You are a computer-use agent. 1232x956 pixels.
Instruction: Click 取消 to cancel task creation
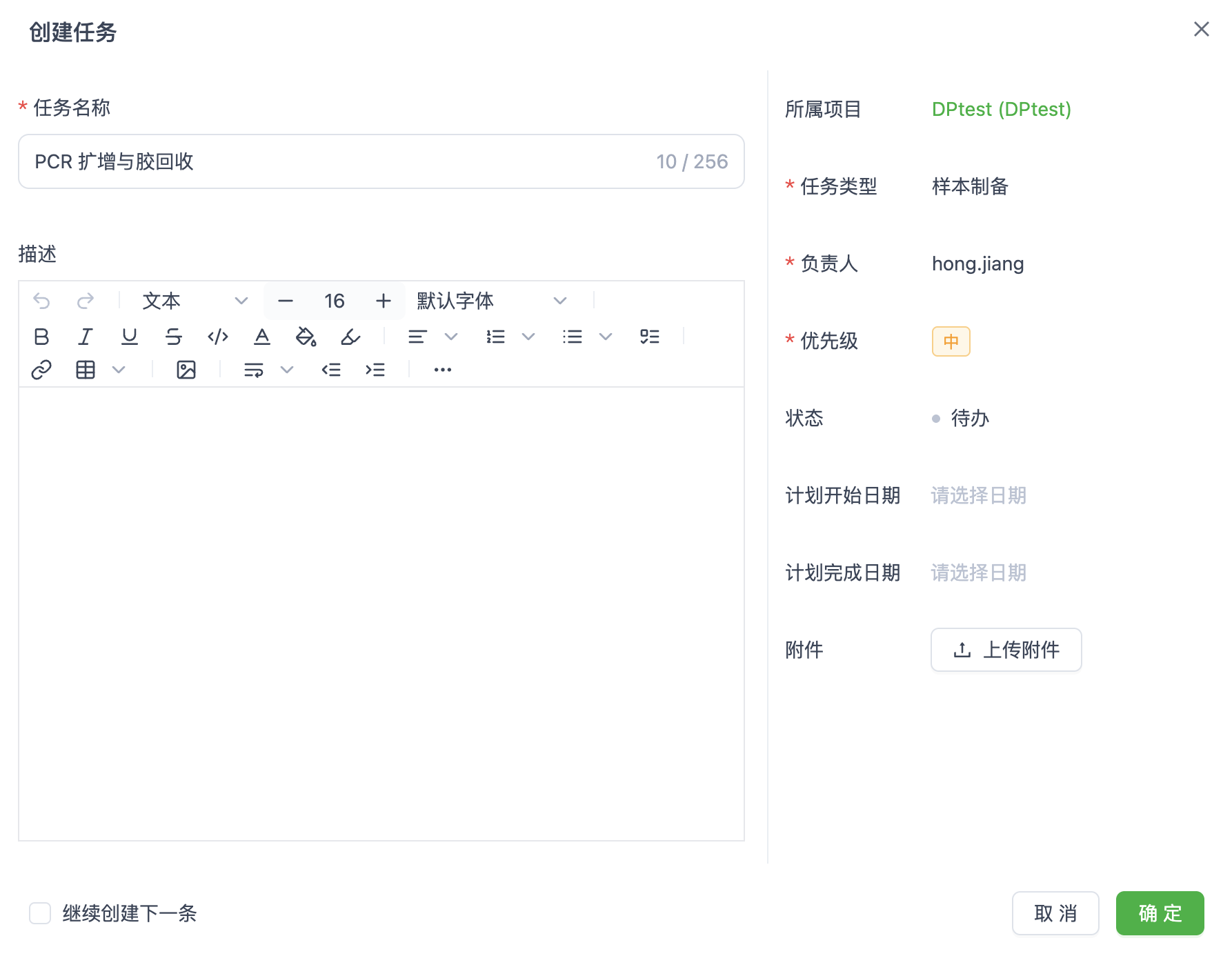coord(1055,913)
